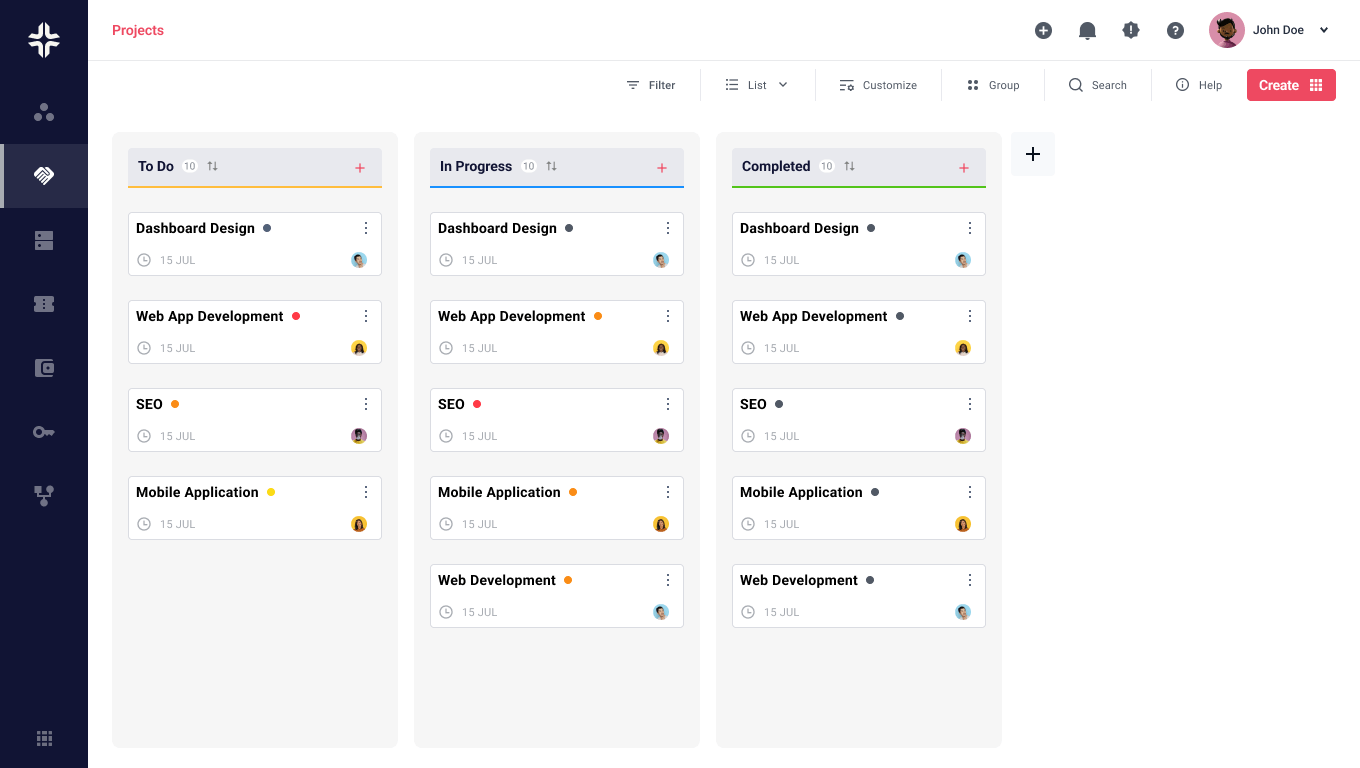Toggle sort order on To Do column
Viewport: 1360px width, 768px height.
click(x=213, y=166)
